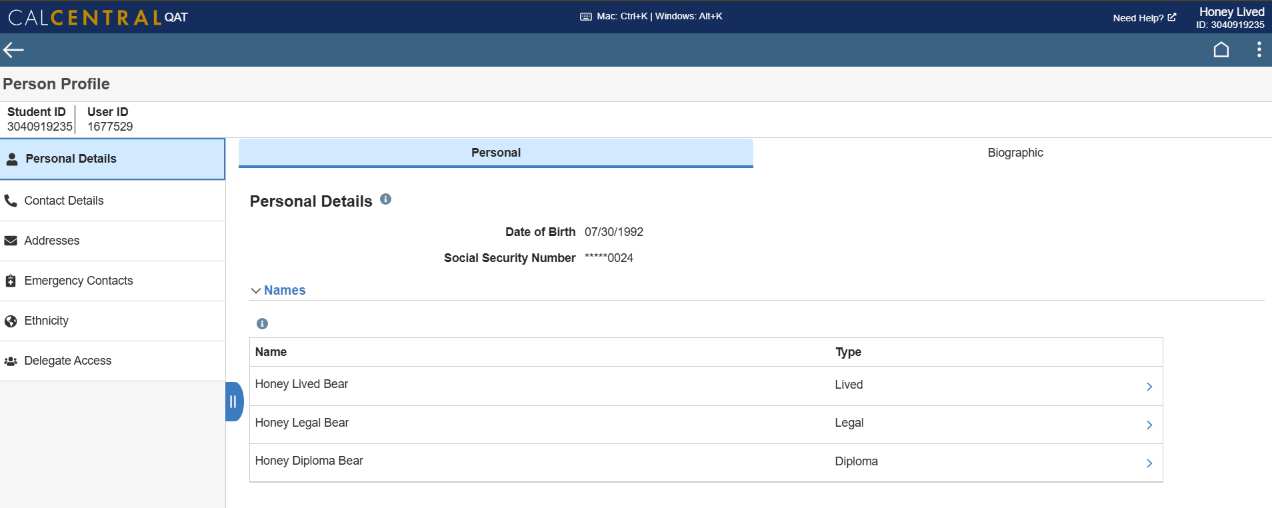
Task: Click info icon beside Personal Details heading
Action: click(386, 200)
